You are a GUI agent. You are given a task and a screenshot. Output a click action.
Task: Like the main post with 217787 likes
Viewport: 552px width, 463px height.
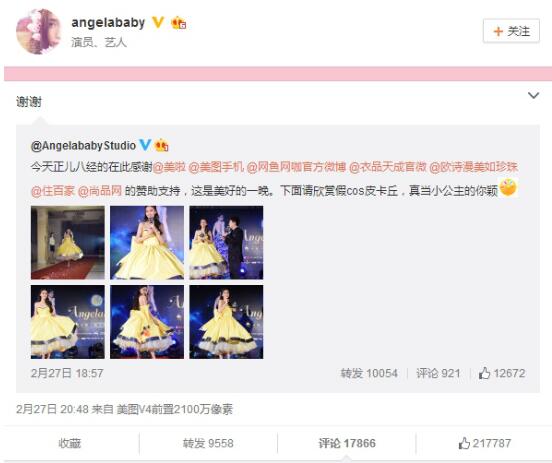(484, 443)
